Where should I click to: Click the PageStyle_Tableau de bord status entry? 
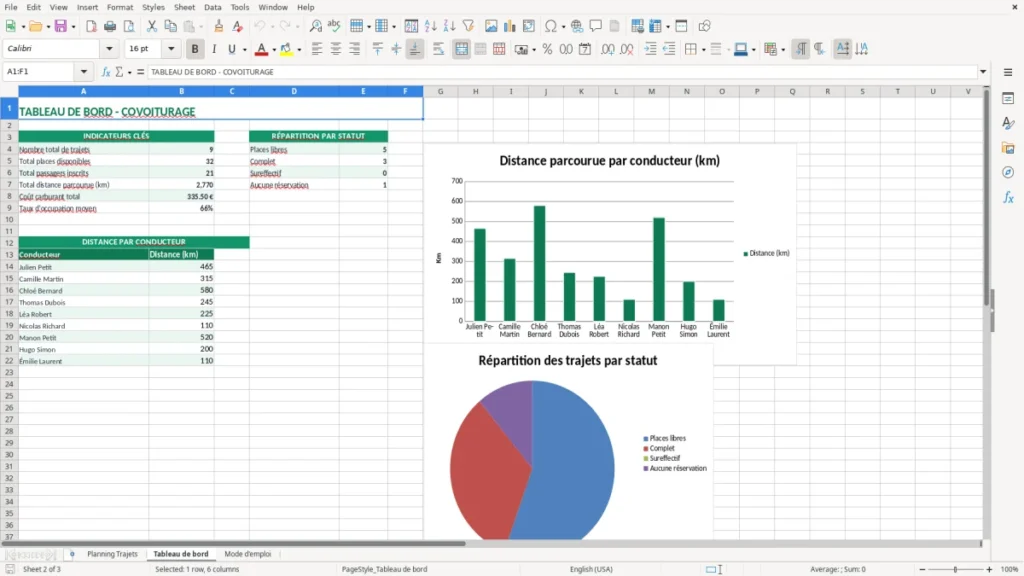coord(384,569)
